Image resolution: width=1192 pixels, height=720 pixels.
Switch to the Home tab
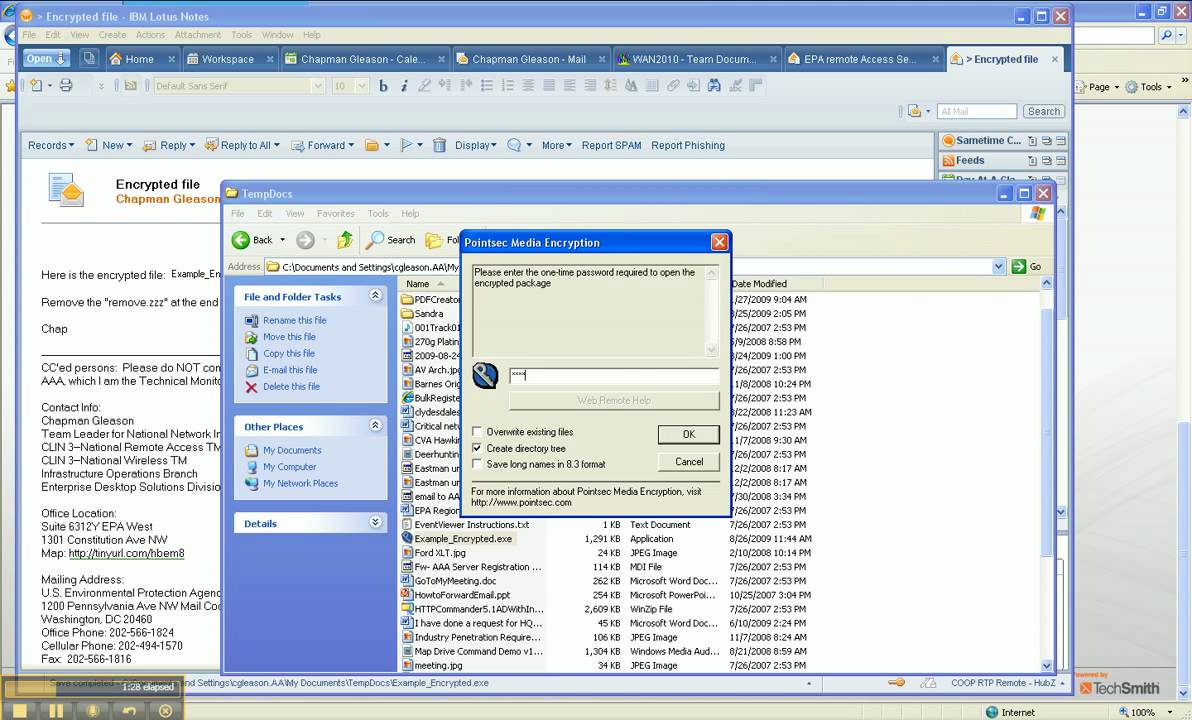pyautogui.click(x=139, y=59)
